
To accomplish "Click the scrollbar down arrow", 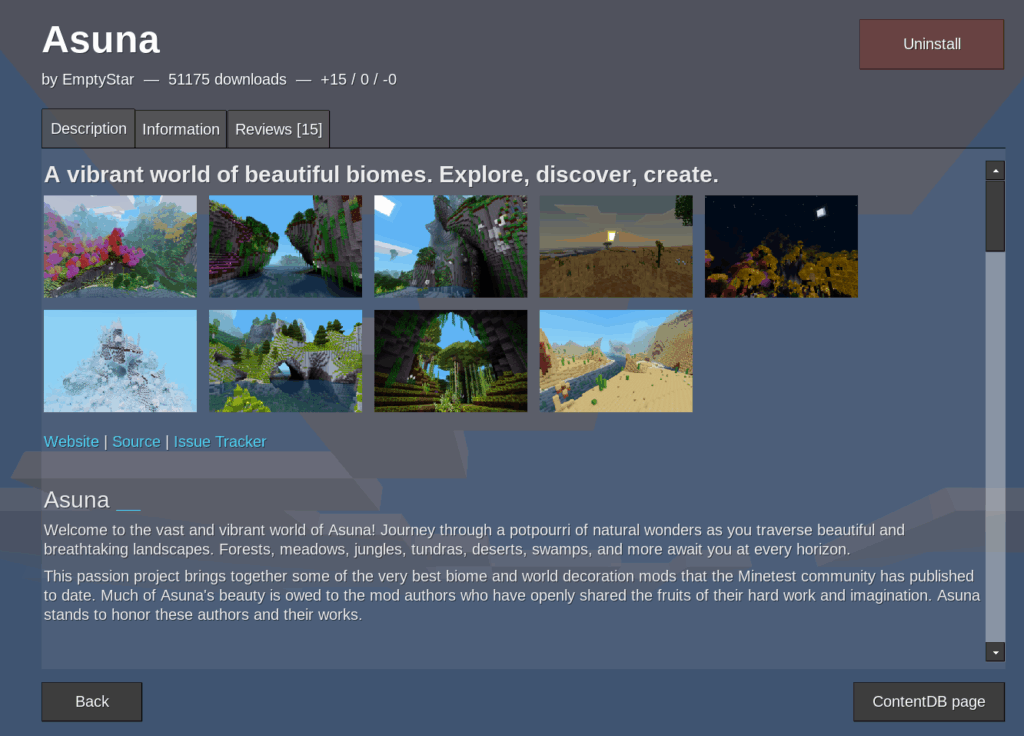I will click(994, 652).
